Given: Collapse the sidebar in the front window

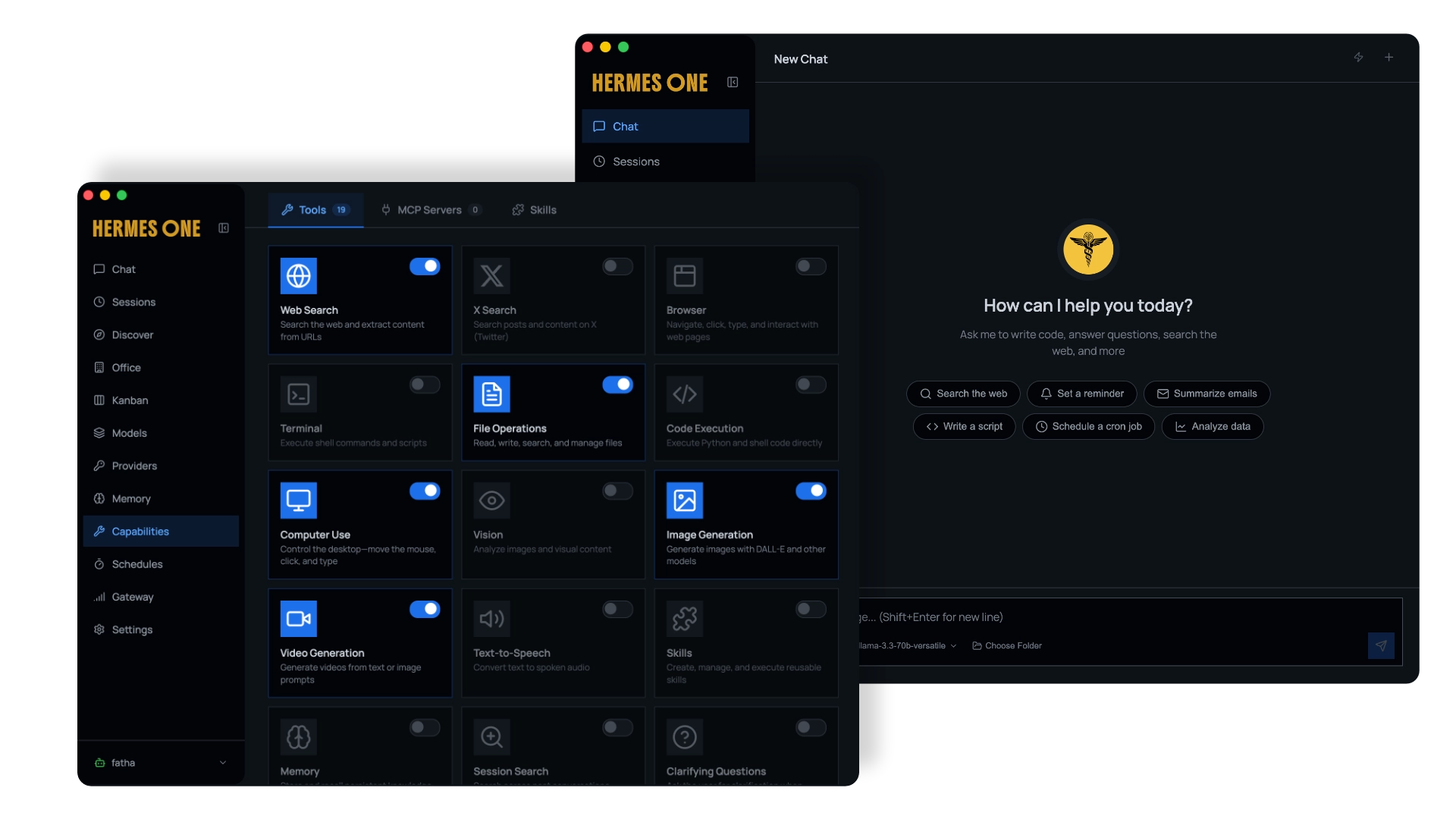Looking at the screenshot, I should point(224,227).
